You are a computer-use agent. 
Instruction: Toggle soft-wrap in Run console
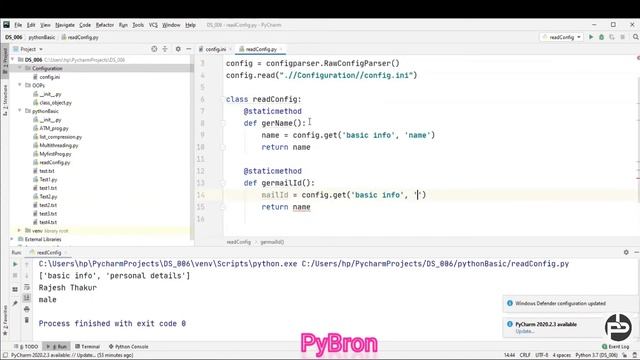(27, 287)
